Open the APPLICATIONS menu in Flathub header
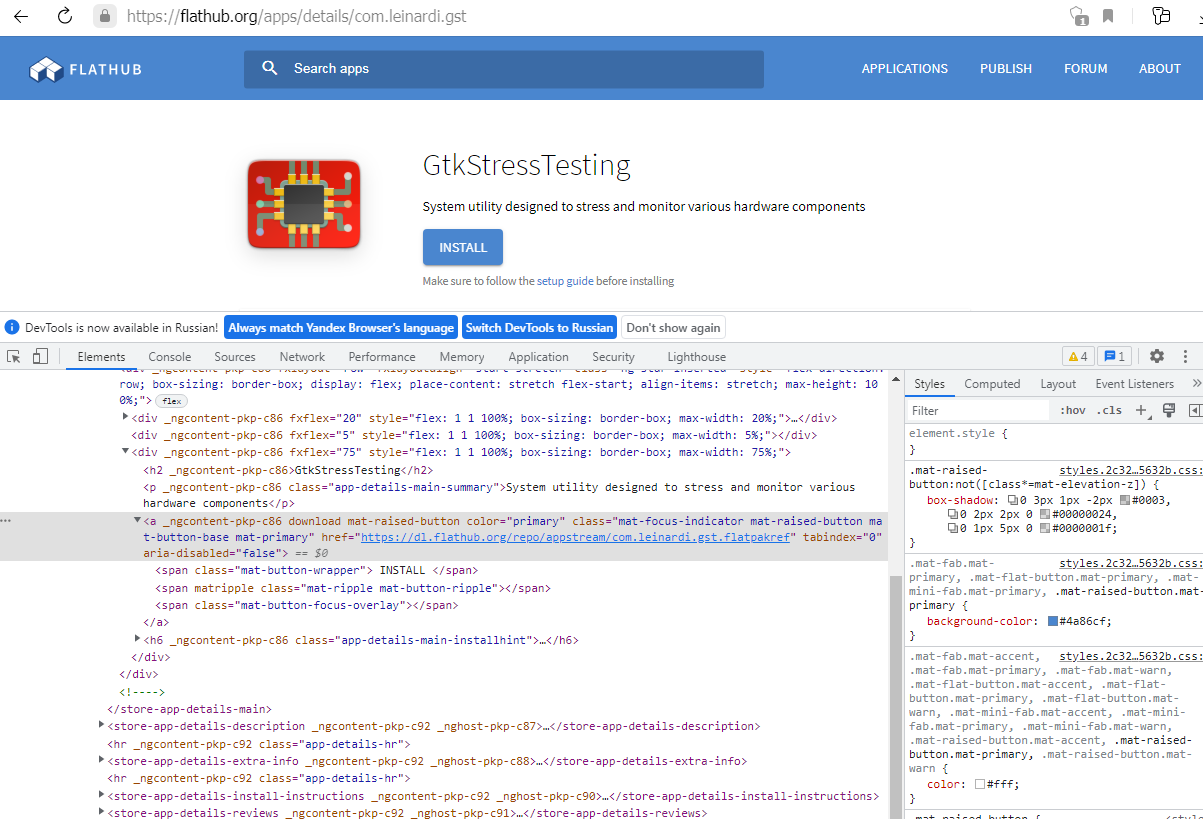The height and width of the screenshot is (819, 1203). tap(905, 69)
